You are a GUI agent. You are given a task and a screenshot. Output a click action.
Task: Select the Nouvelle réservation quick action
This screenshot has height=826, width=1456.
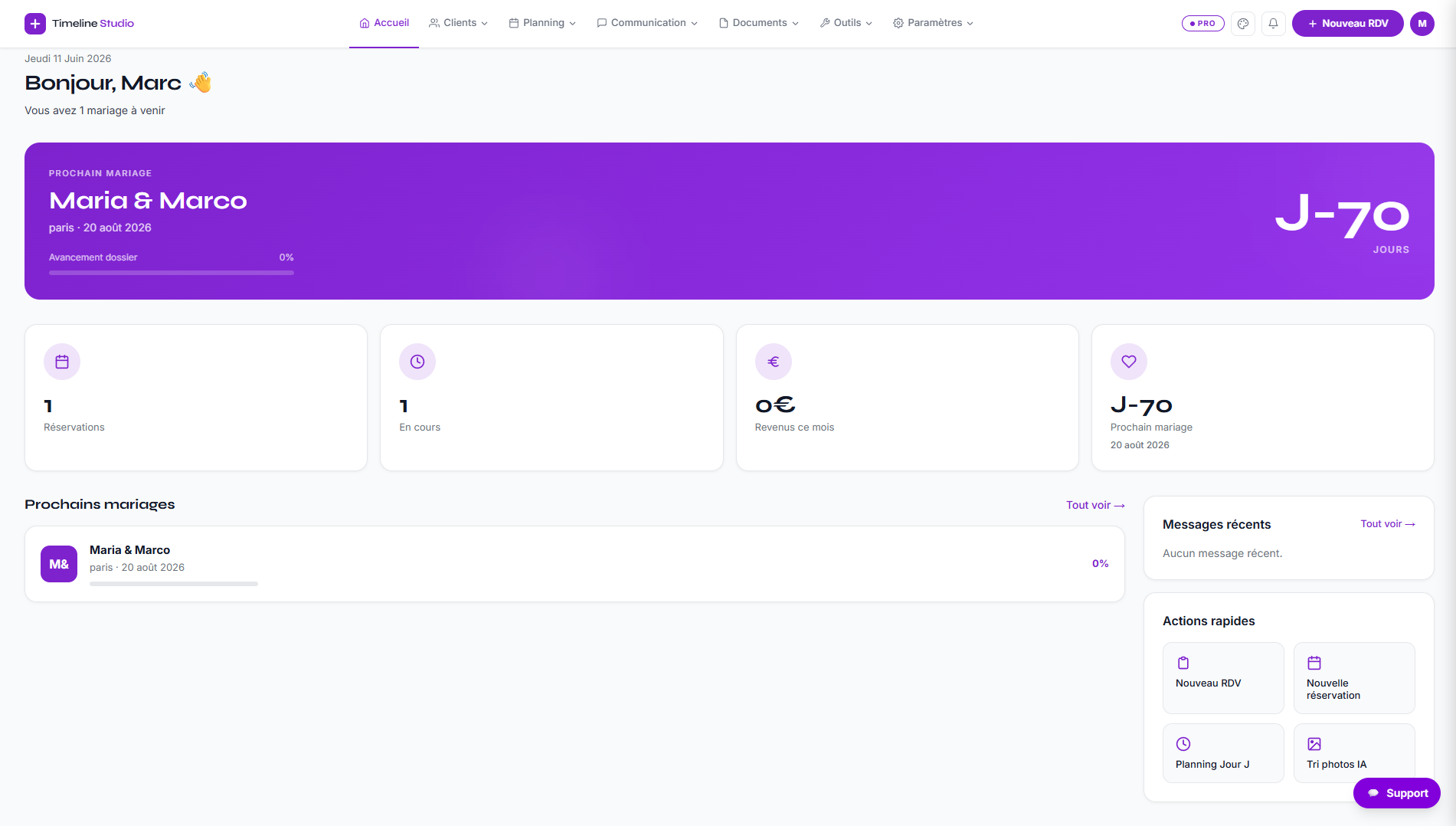coord(1354,678)
